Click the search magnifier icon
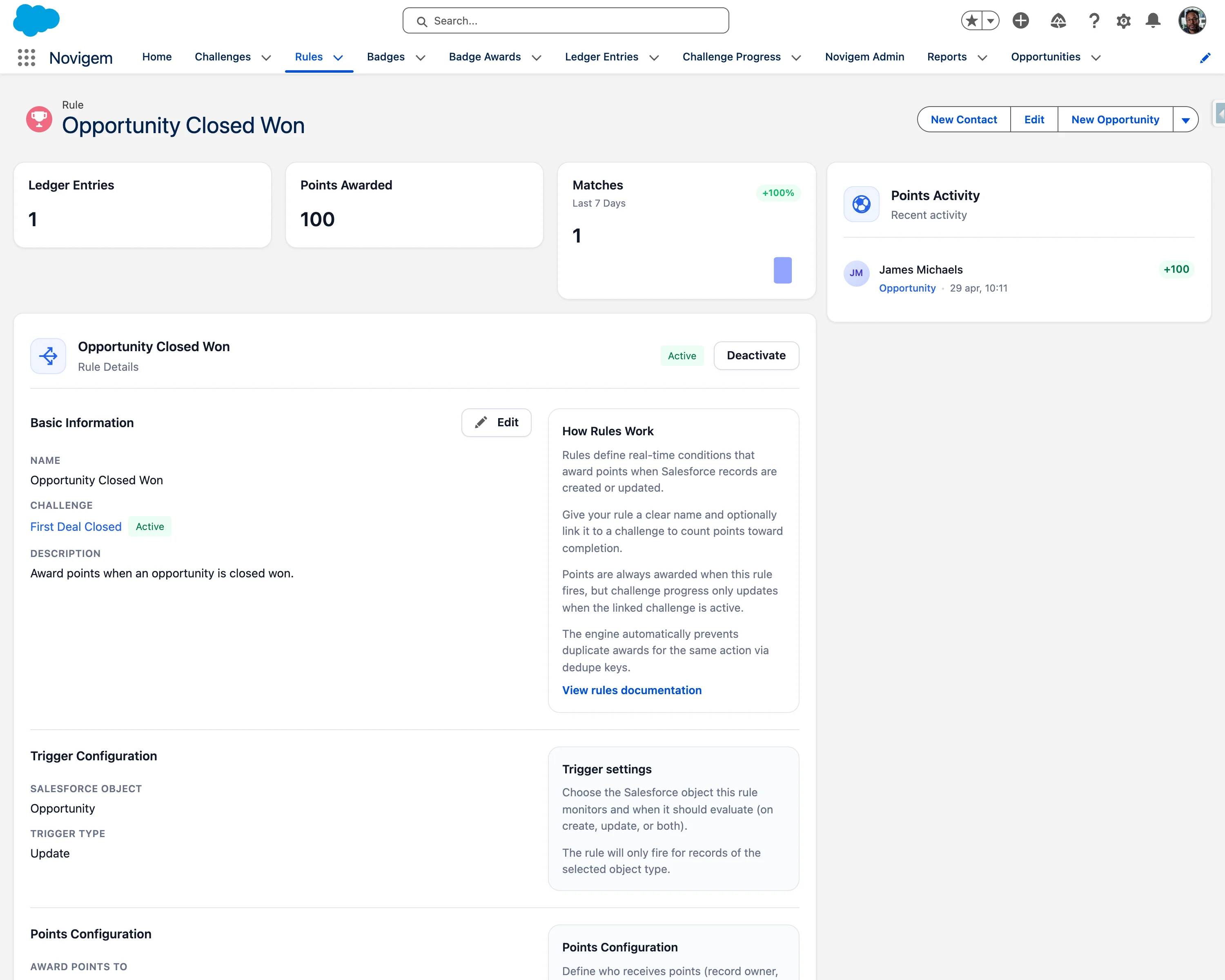This screenshot has width=1225, height=980. point(421,22)
